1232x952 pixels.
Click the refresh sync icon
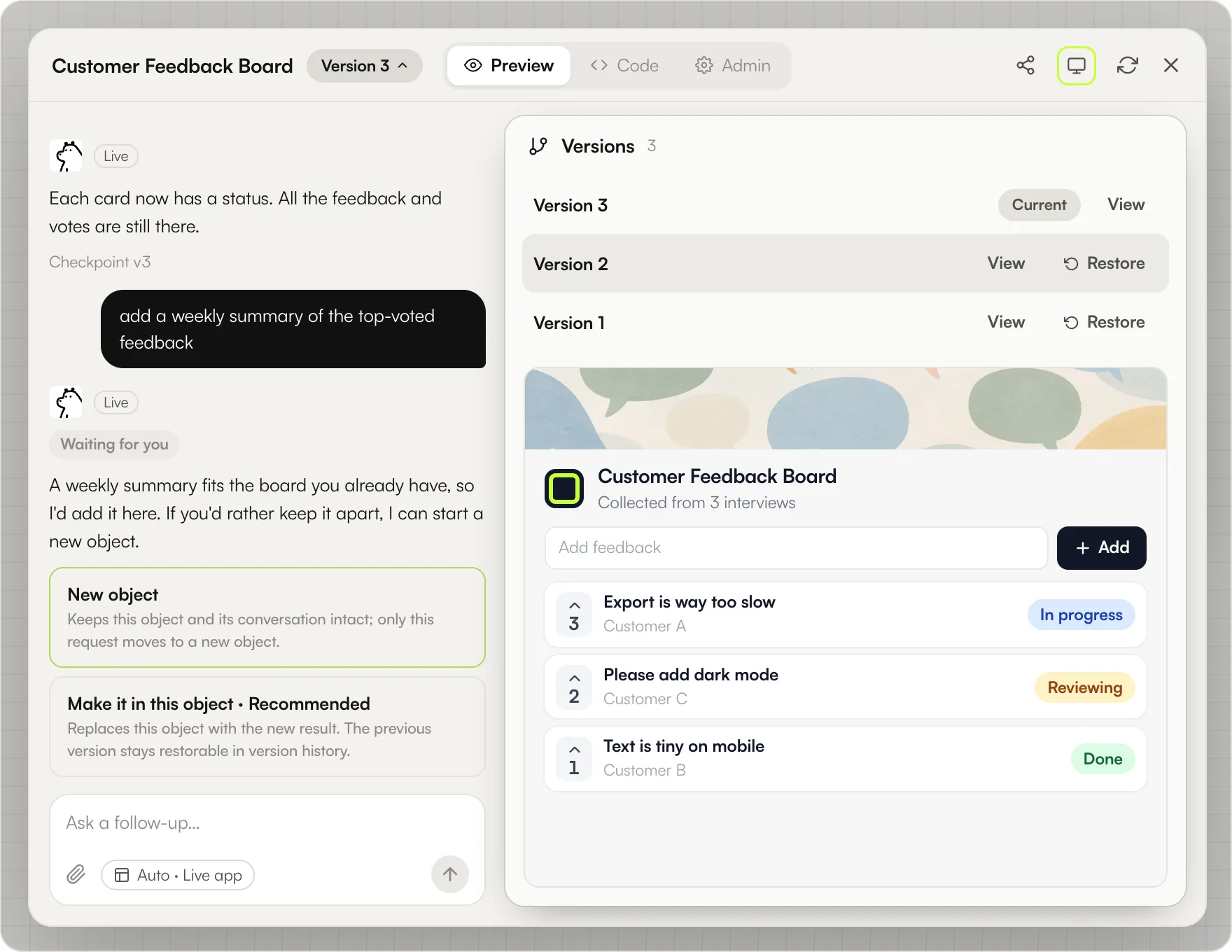point(1128,65)
